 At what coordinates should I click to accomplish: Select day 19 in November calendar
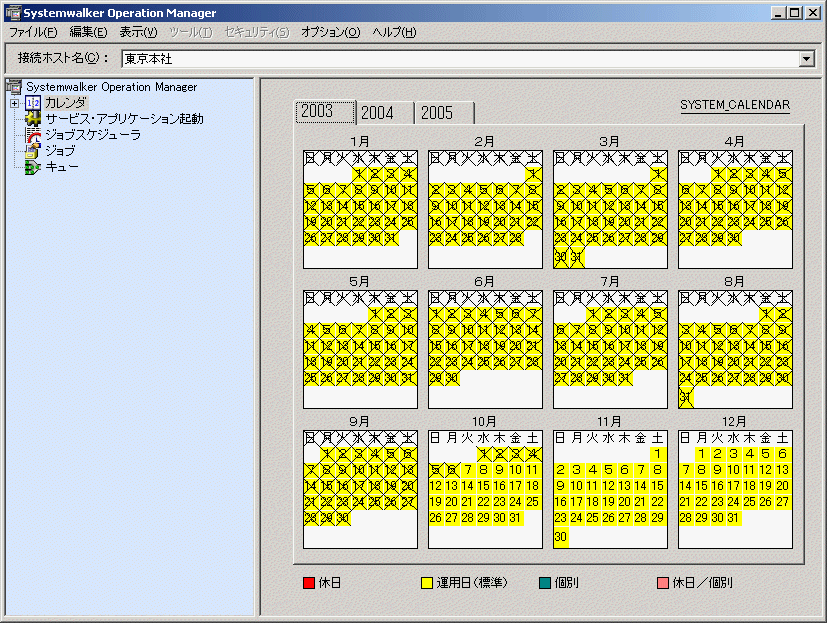click(609, 502)
